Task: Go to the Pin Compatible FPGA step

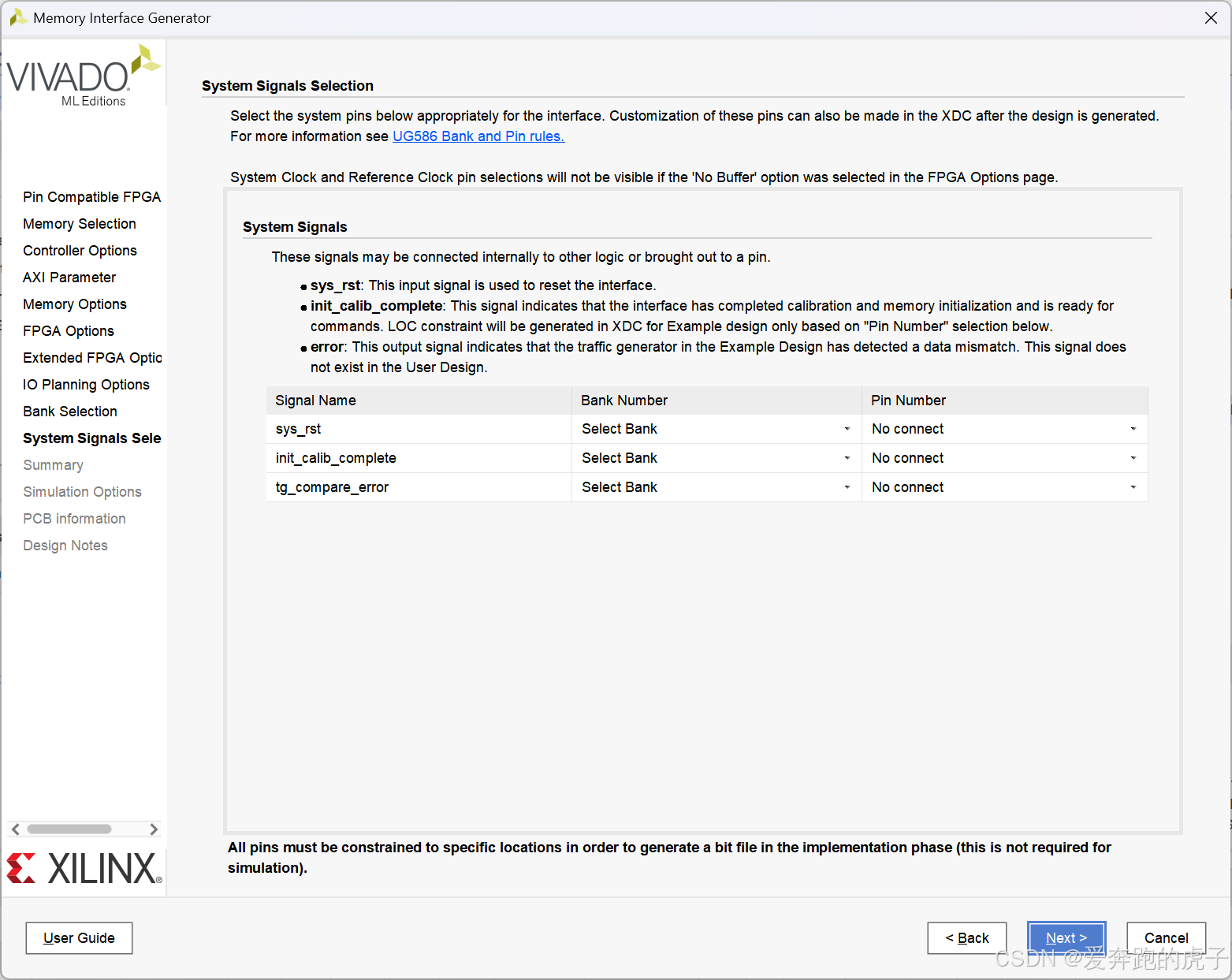Action: pyautogui.click(x=91, y=197)
